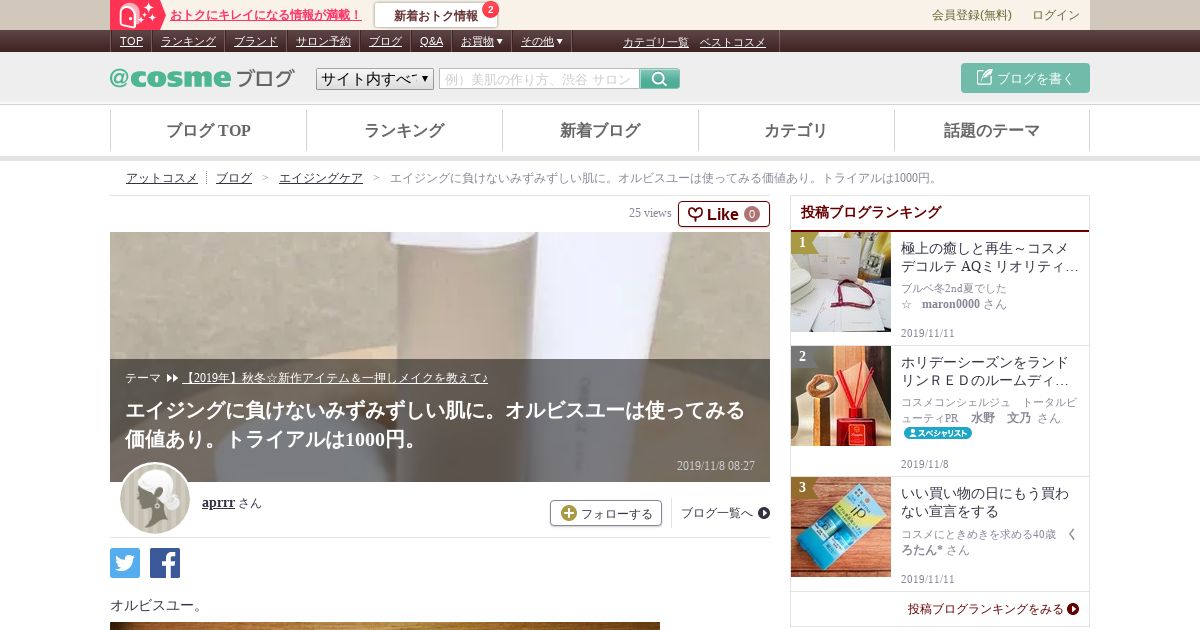Open 投稿ブログランキングをみる link

pyautogui.click(x=993, y=608)
